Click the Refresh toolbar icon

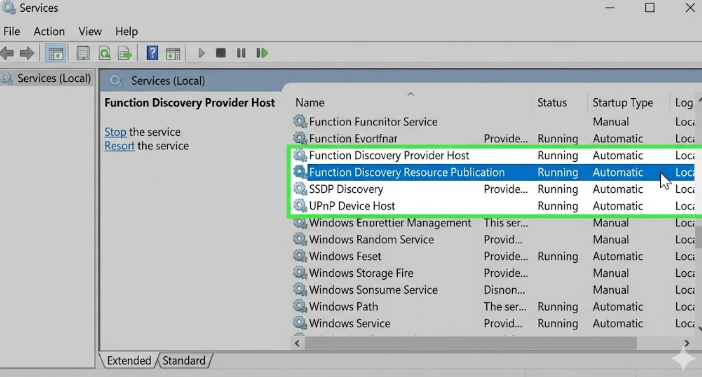coord(105,53)
